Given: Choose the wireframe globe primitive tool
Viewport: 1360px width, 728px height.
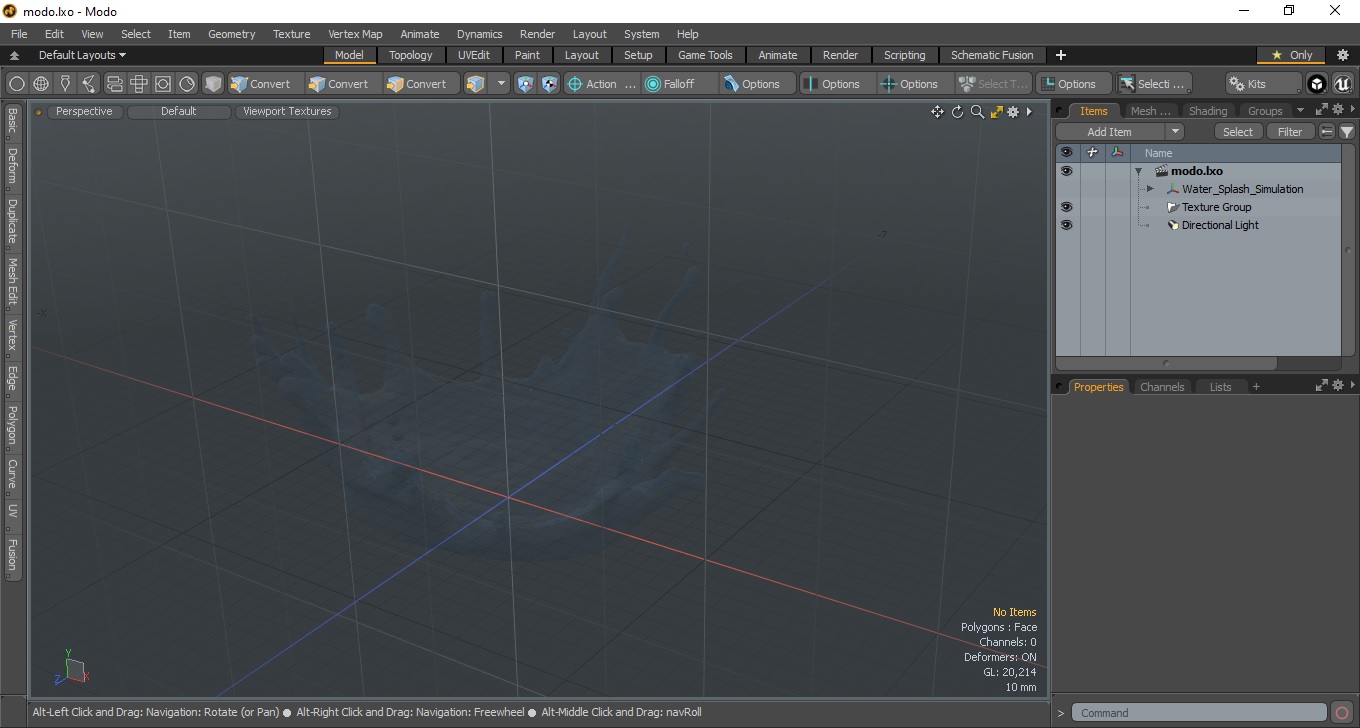Looking at the screenshot, I should [41, 84].
